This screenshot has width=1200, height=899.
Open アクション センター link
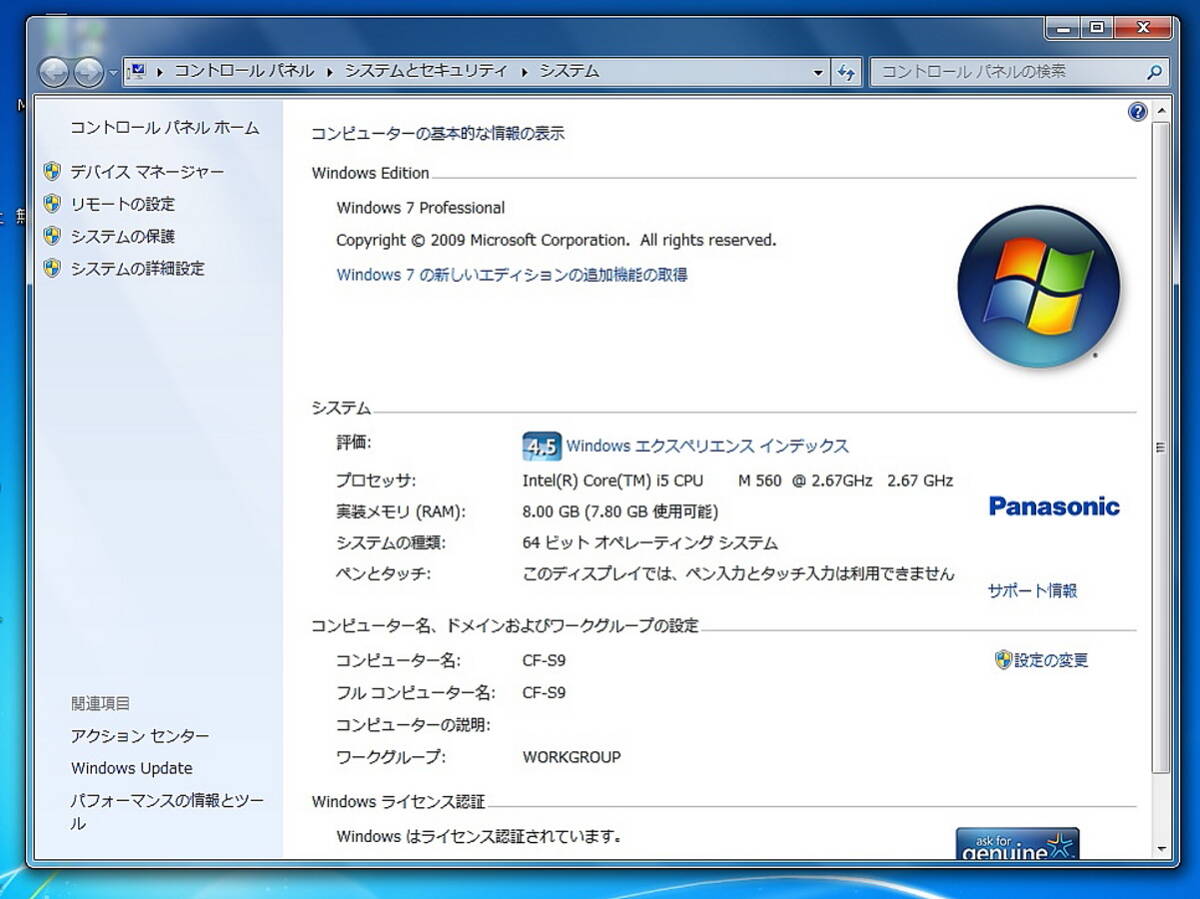[x=140, y=736]
